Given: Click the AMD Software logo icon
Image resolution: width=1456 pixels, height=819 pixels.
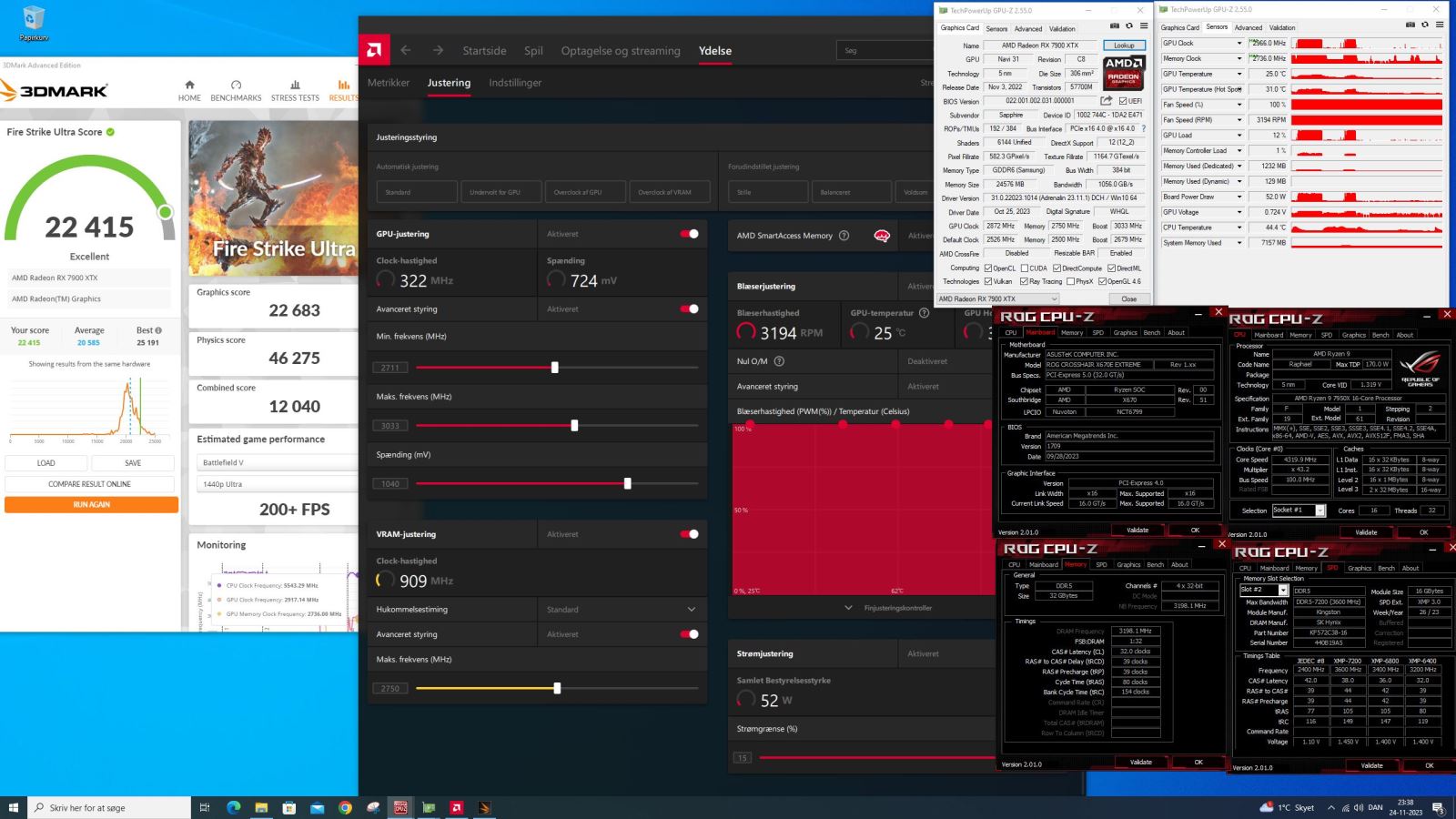Looking at the screenshot, I should point(374,50).
